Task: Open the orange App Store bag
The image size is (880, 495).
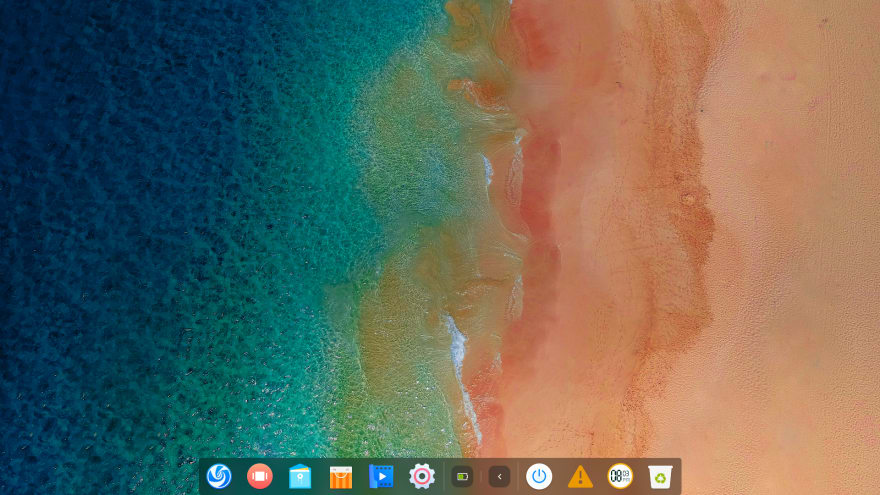Action: 341,477
